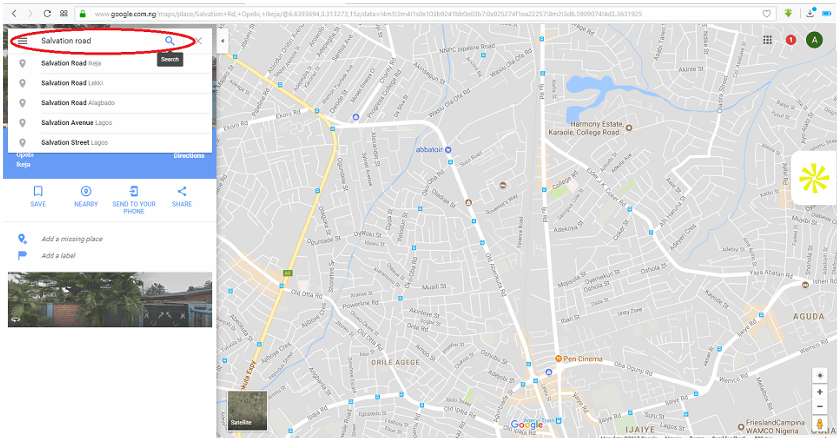Pick the Salvation Street Lagos suggestion
Image resolution: width=837 pixels, height=438 pixels.
(x=74, y=142)
